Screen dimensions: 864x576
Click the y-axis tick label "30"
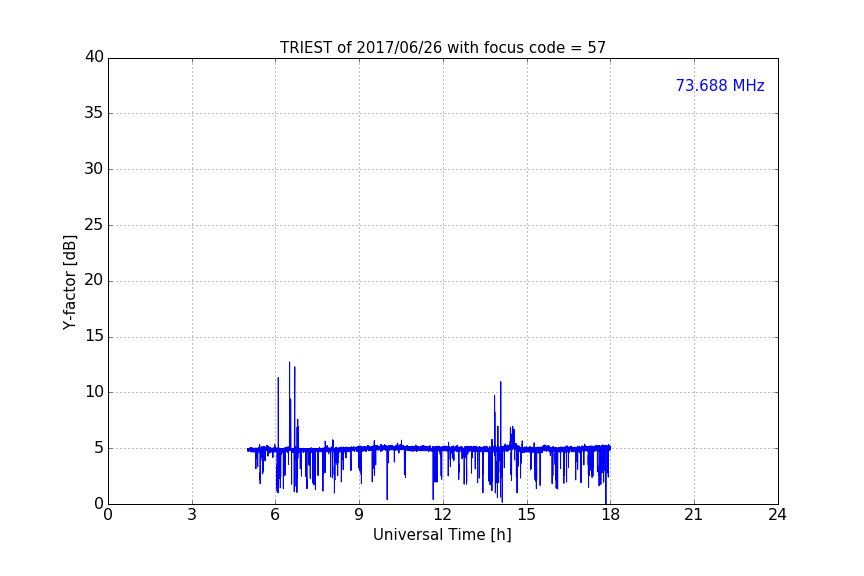pos(94,169)
